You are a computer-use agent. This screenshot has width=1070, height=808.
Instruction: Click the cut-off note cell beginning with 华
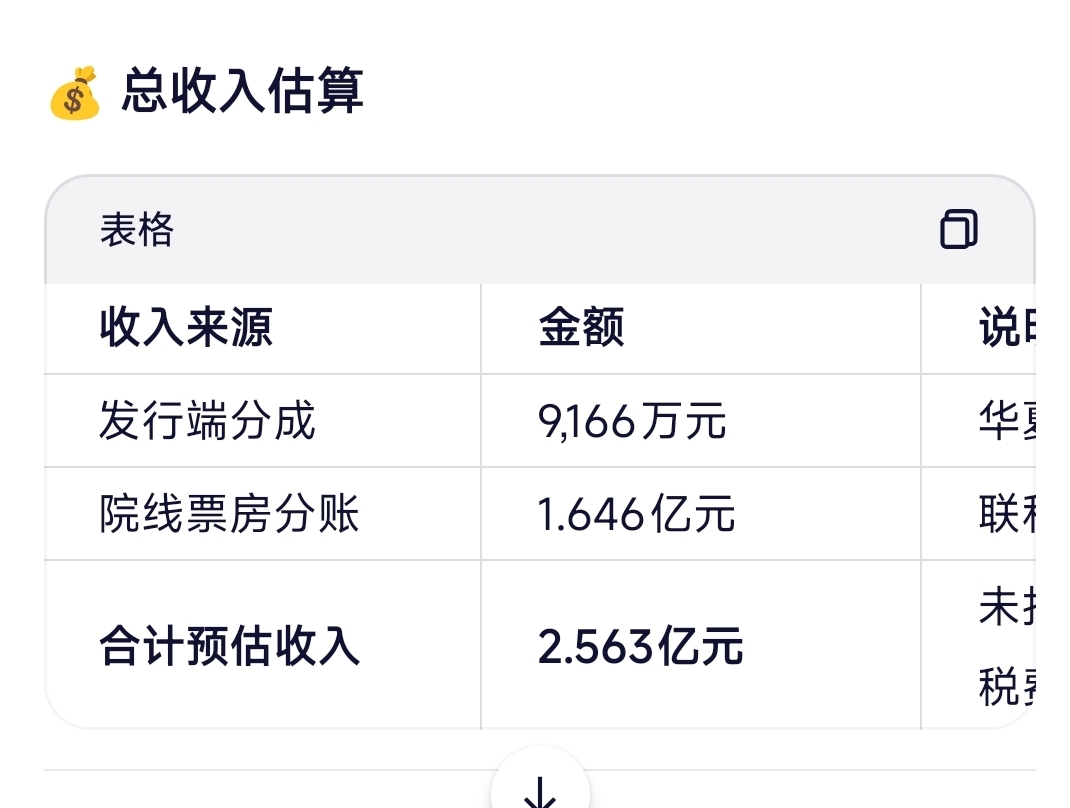point(1004,421)
